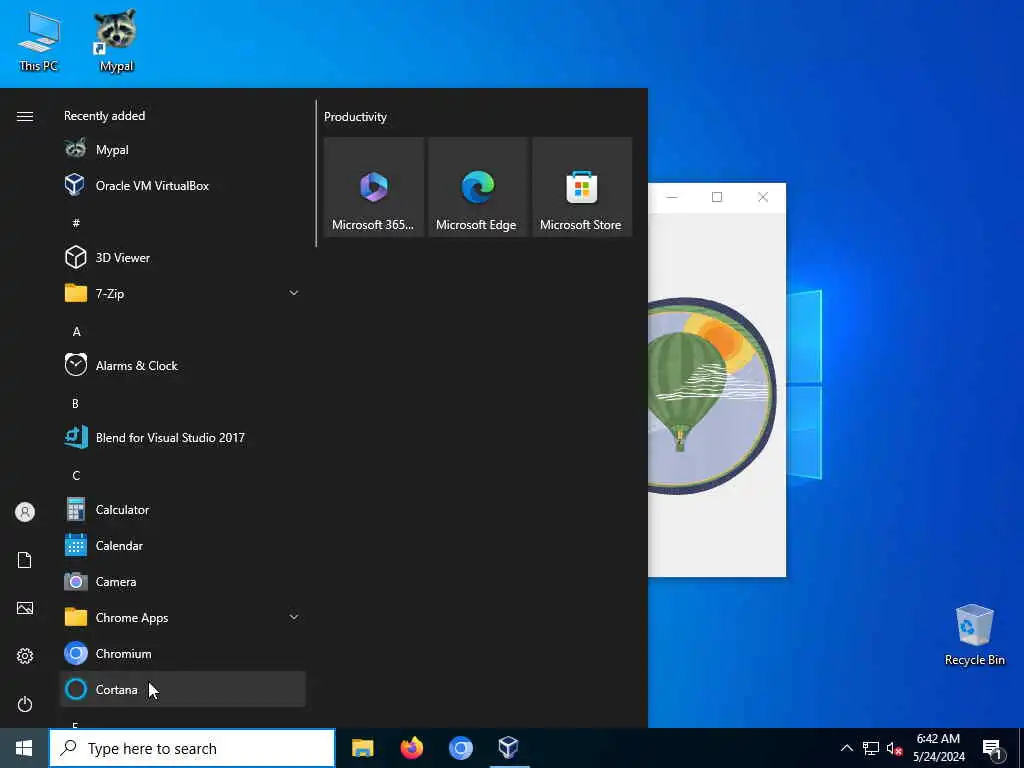This screenshot has height=768, width=1024.
Task: Open the Microsoft Edge tile
Action: (477, 187)
